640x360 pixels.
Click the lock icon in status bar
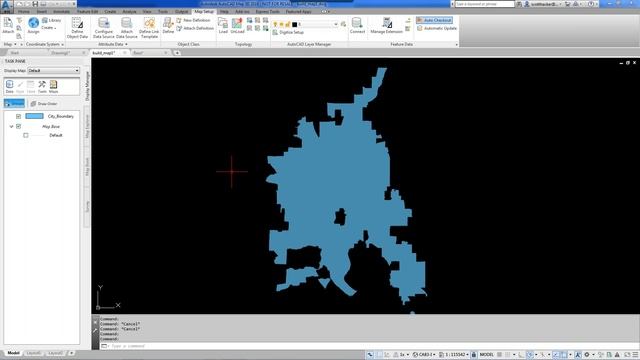[x=474, y=355]
